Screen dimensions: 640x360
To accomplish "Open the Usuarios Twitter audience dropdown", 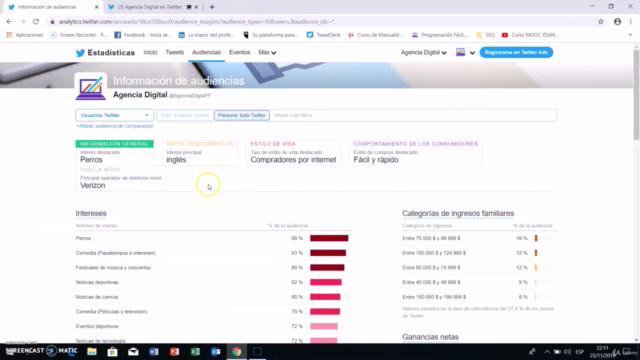I will pyautogui.click(x=114, y=115).
